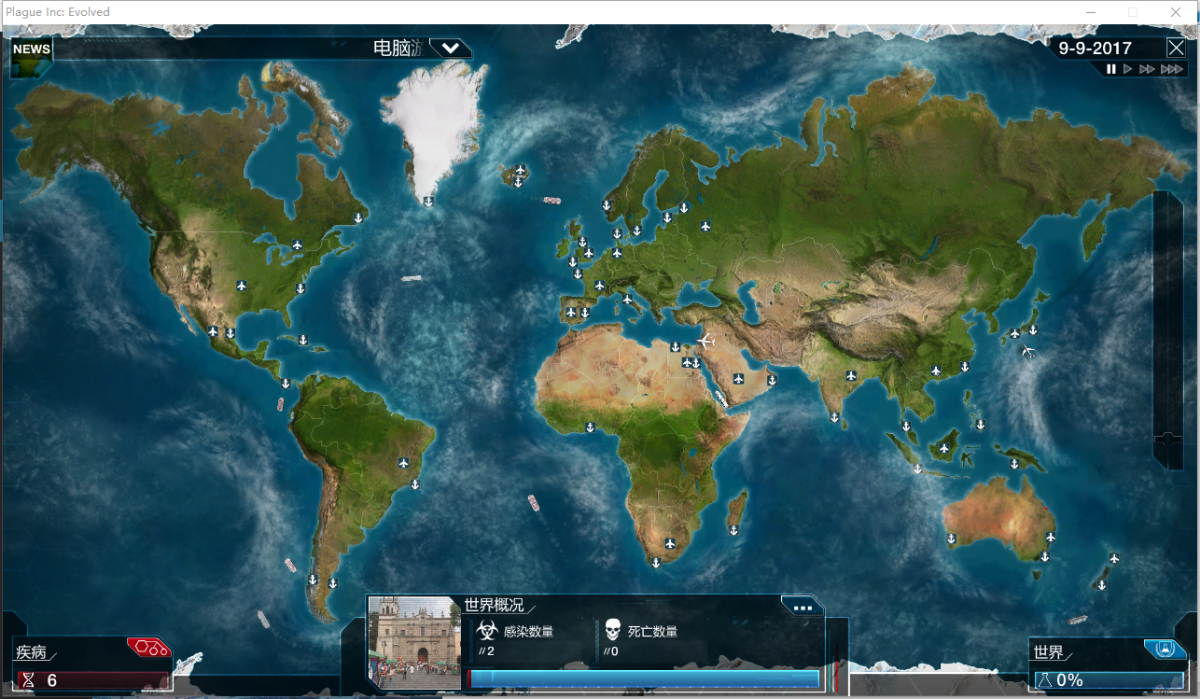The image size is (1200, 699).
Task: Select Brazil's airport icon
Action: click(404, 463)
